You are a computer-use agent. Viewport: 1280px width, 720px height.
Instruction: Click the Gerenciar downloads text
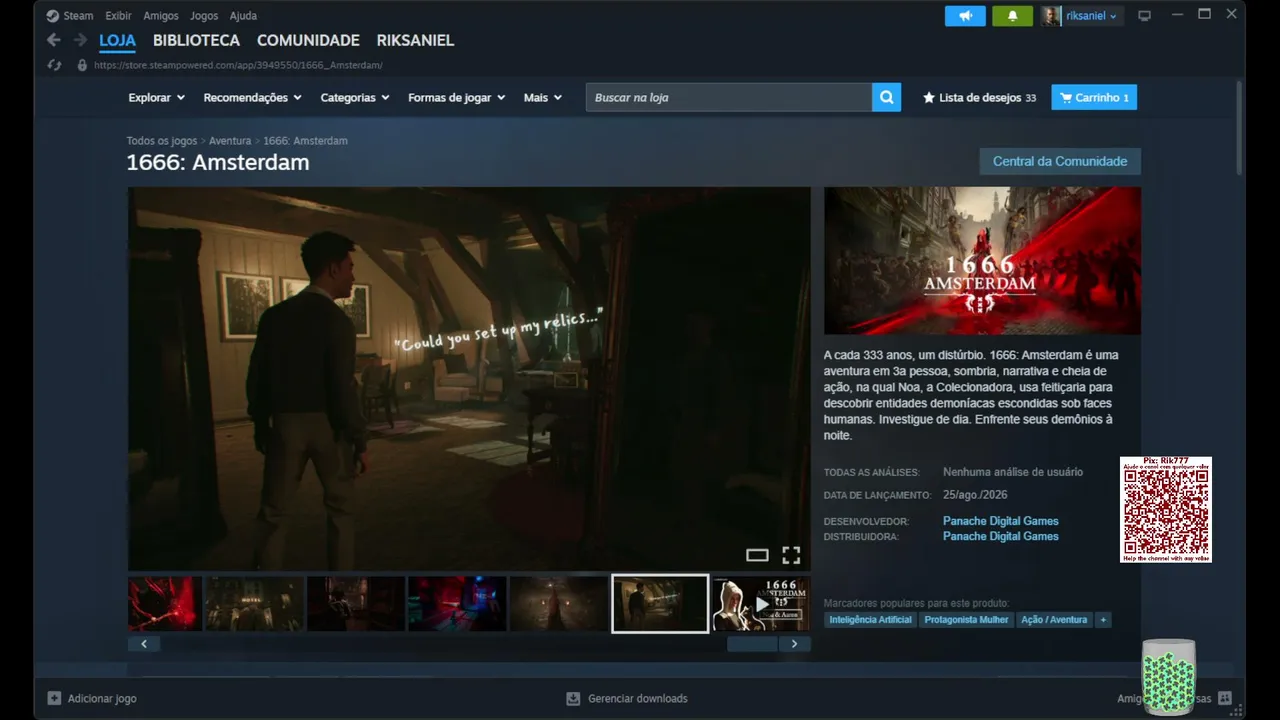coord(638,699)
